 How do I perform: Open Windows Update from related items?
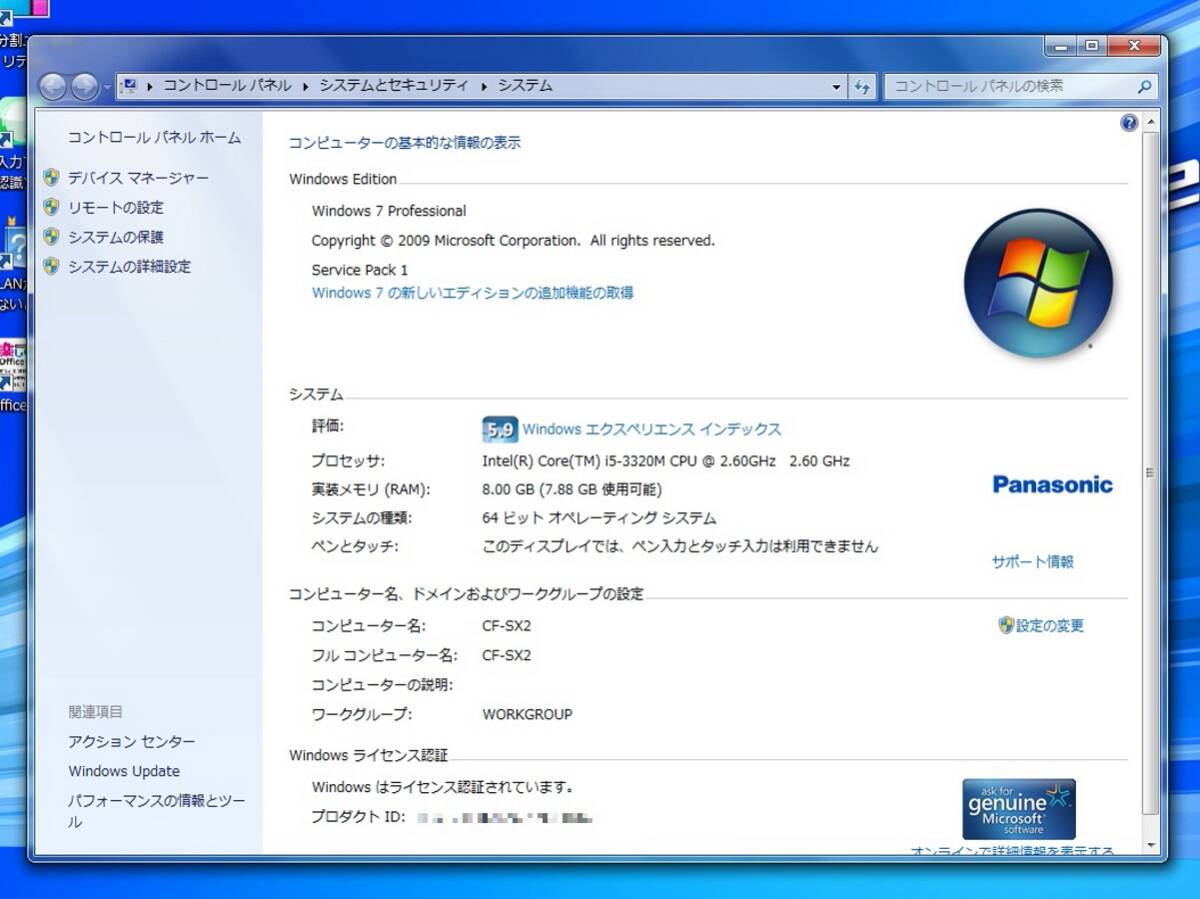pyautogui.click(x=124, y=771)
